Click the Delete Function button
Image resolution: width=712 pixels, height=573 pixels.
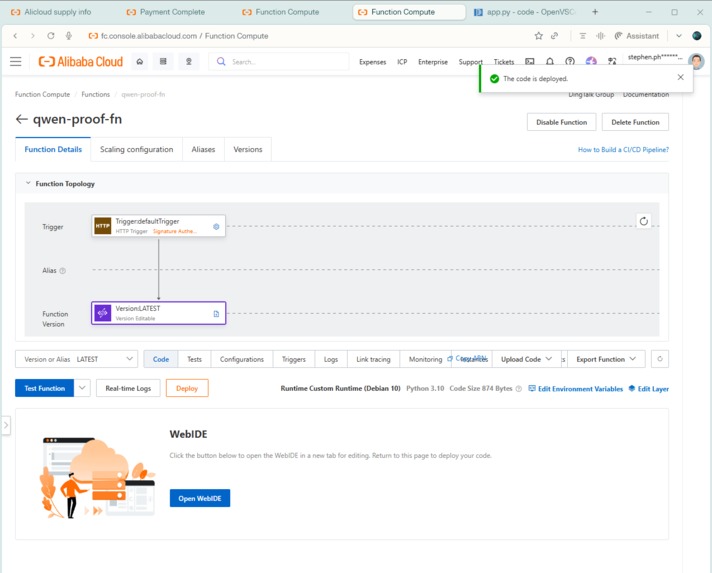pyautogui.click(x=635, y=122)
